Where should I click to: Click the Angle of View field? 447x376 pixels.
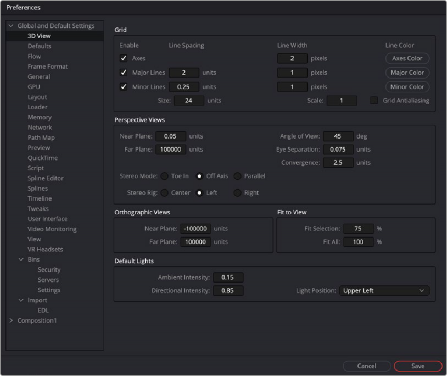[338, 136]
